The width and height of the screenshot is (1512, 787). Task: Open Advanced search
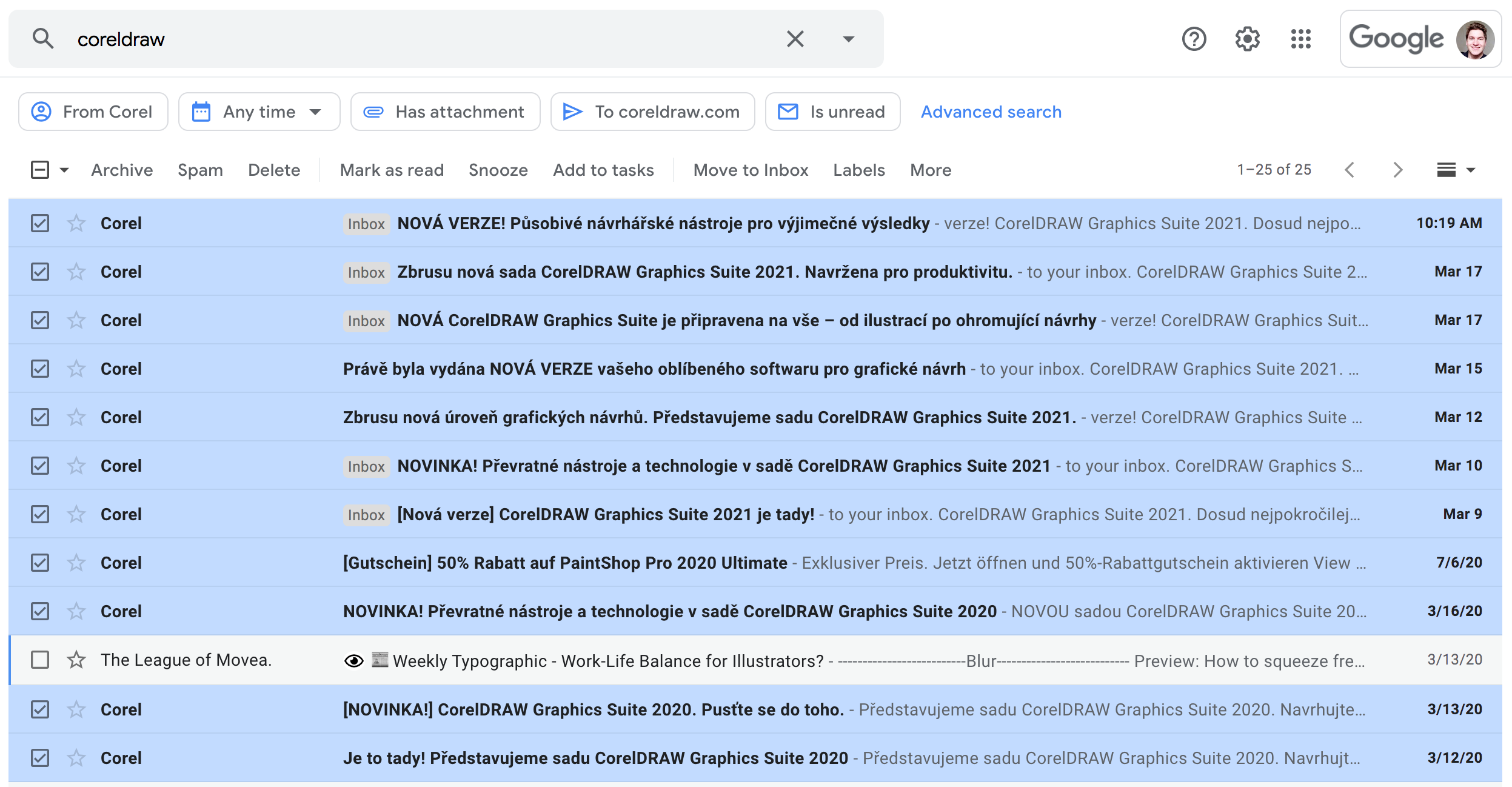point(991,112)
